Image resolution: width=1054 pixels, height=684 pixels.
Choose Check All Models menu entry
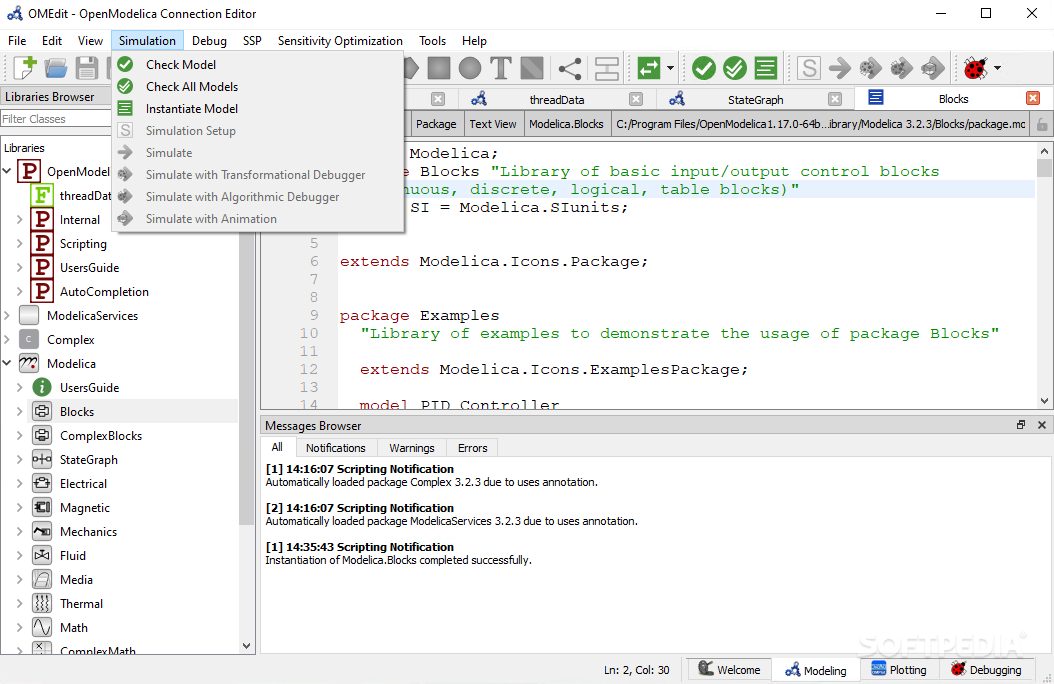[258, 87]
